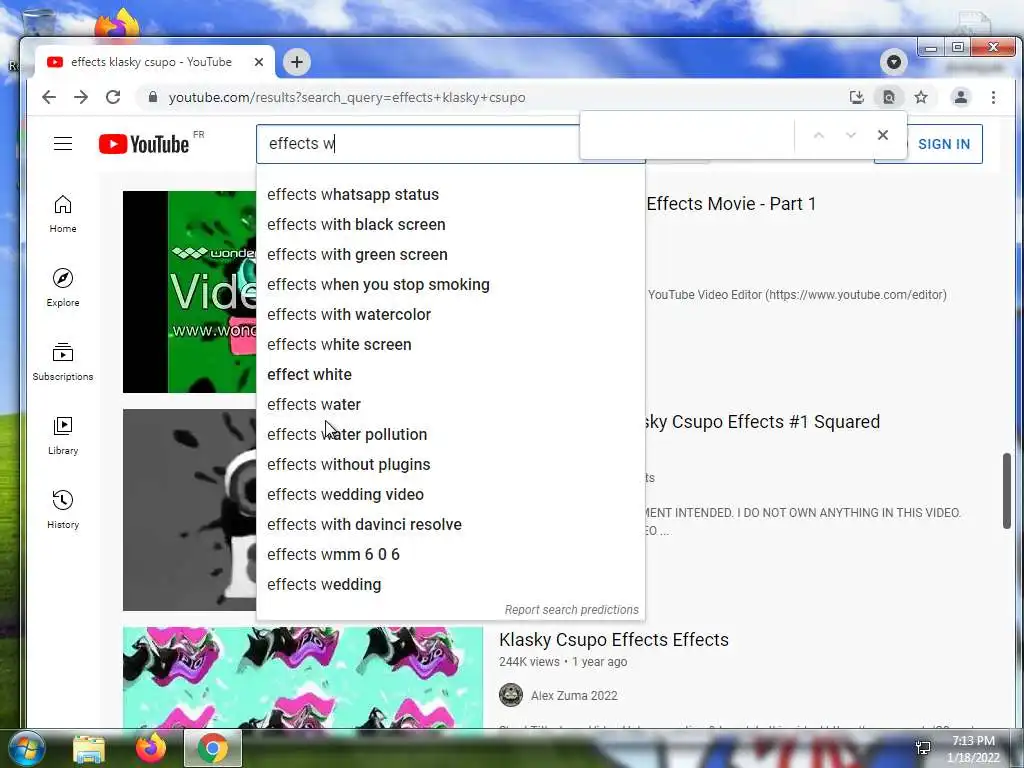
Task: Open Windows Explorer from taskbar
Action: (89, 749)
